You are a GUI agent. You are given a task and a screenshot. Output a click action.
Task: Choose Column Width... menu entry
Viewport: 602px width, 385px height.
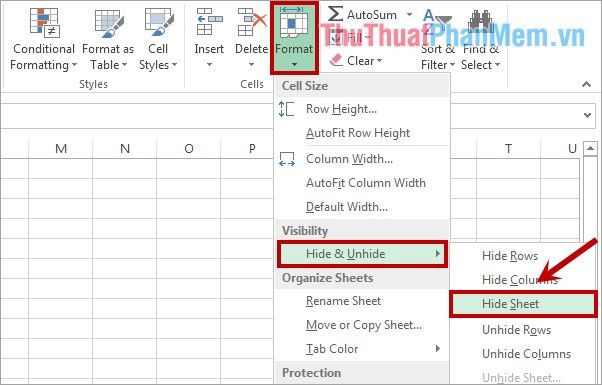362,159
